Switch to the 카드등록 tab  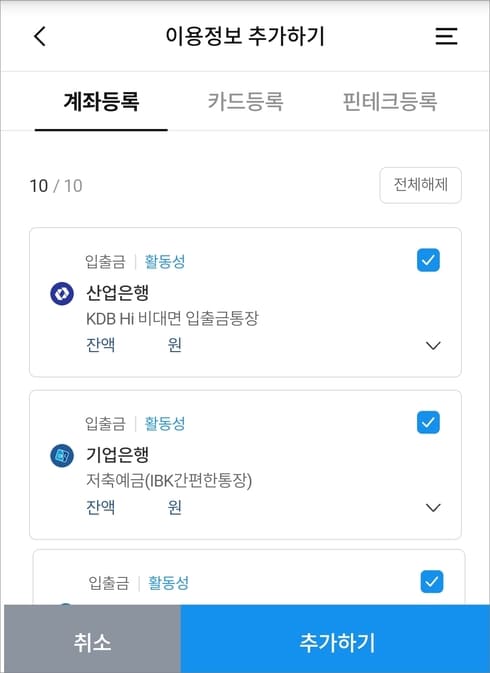click(245, 102)
